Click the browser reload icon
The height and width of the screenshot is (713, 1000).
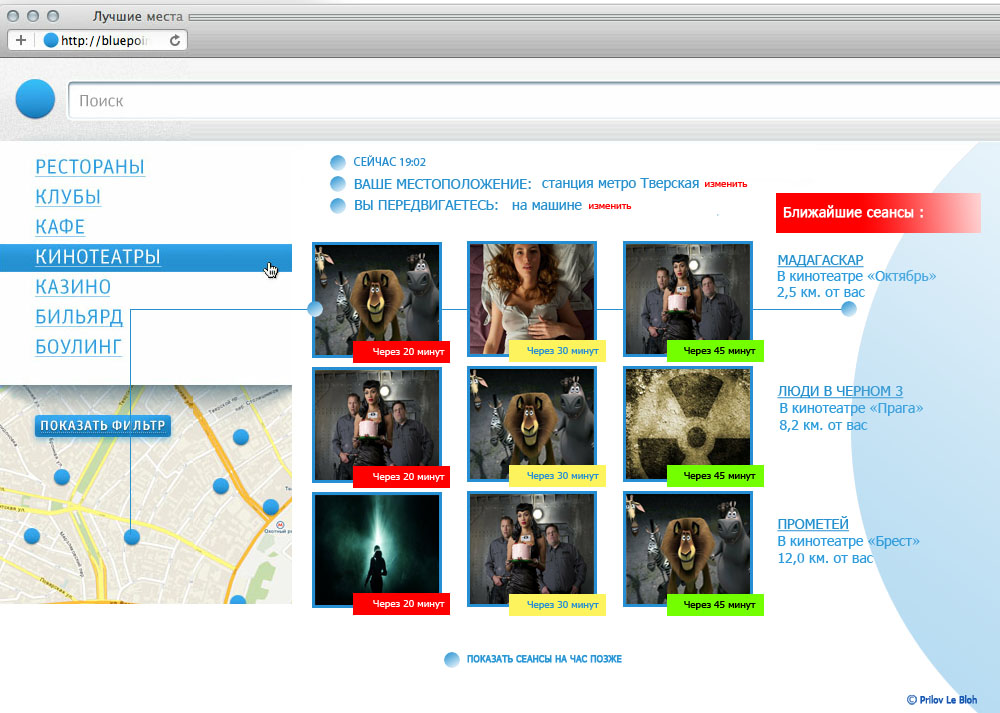pos(175,41)
